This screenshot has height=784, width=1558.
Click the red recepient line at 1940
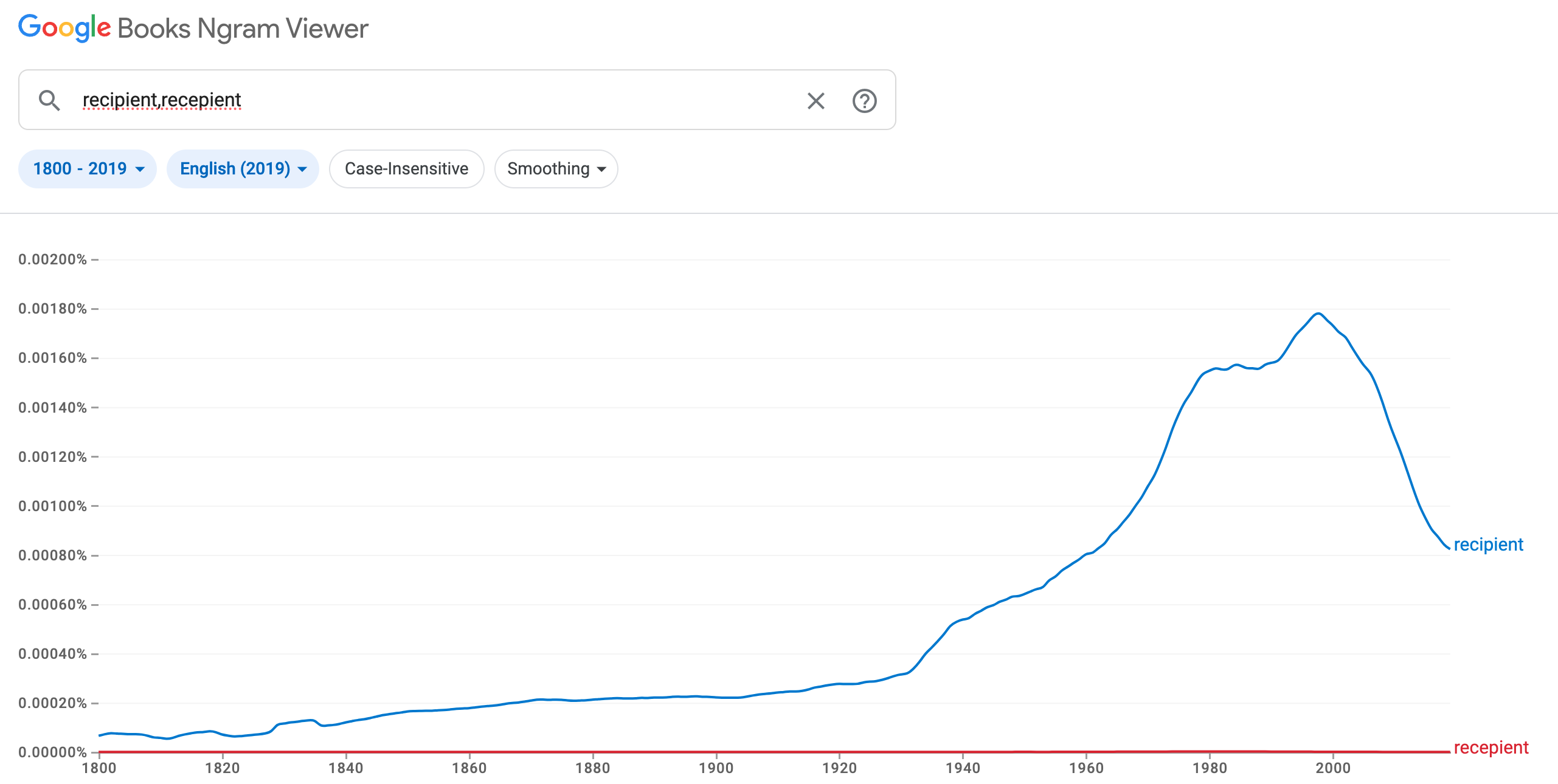[x=963, y=752]
